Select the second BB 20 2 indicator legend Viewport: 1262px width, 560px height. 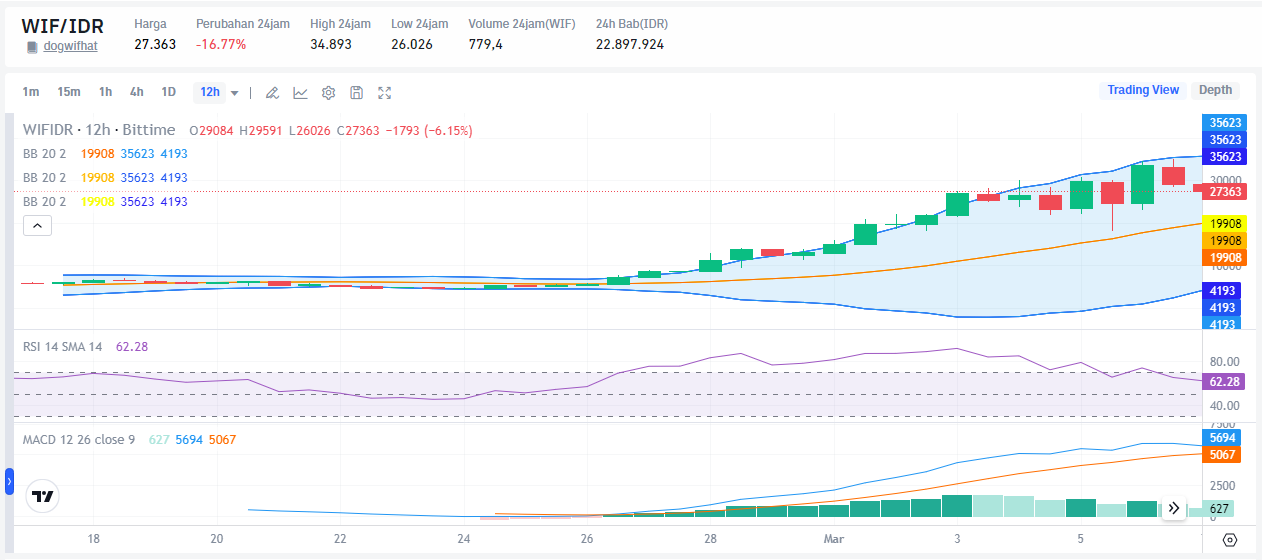44,178
